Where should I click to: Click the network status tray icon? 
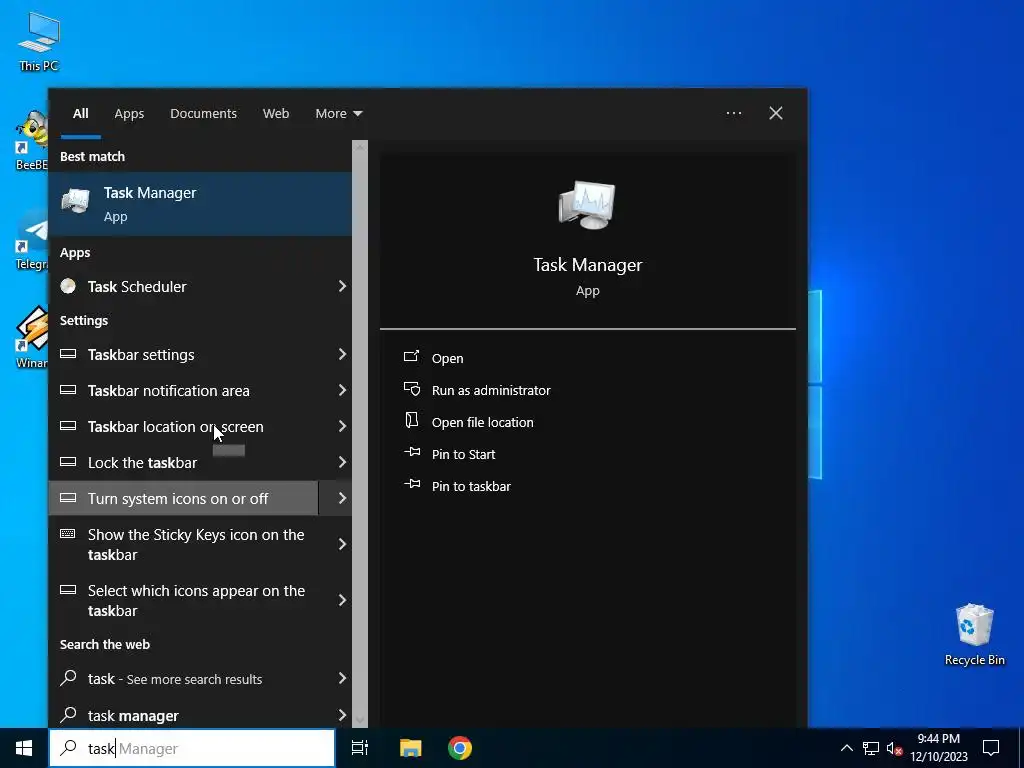tap(871, 748)
